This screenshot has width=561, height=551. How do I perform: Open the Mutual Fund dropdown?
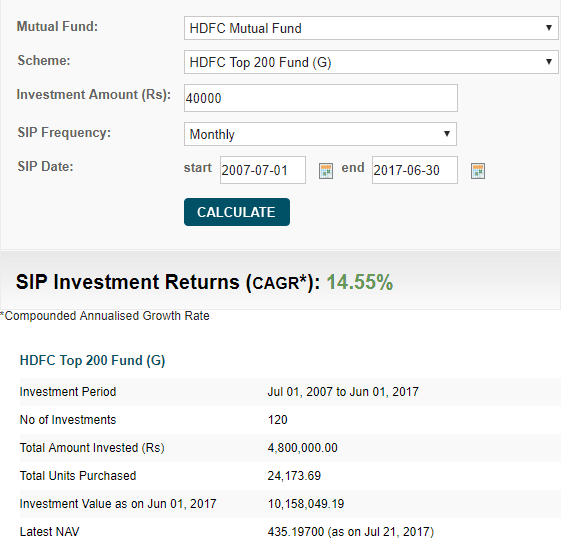(x=371, y=28)
